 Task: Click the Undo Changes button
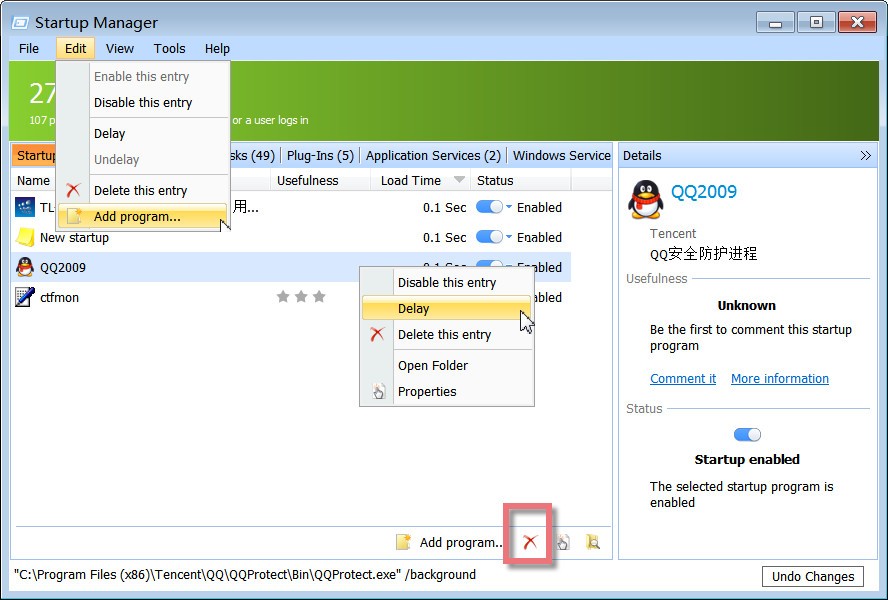point(813,576)
